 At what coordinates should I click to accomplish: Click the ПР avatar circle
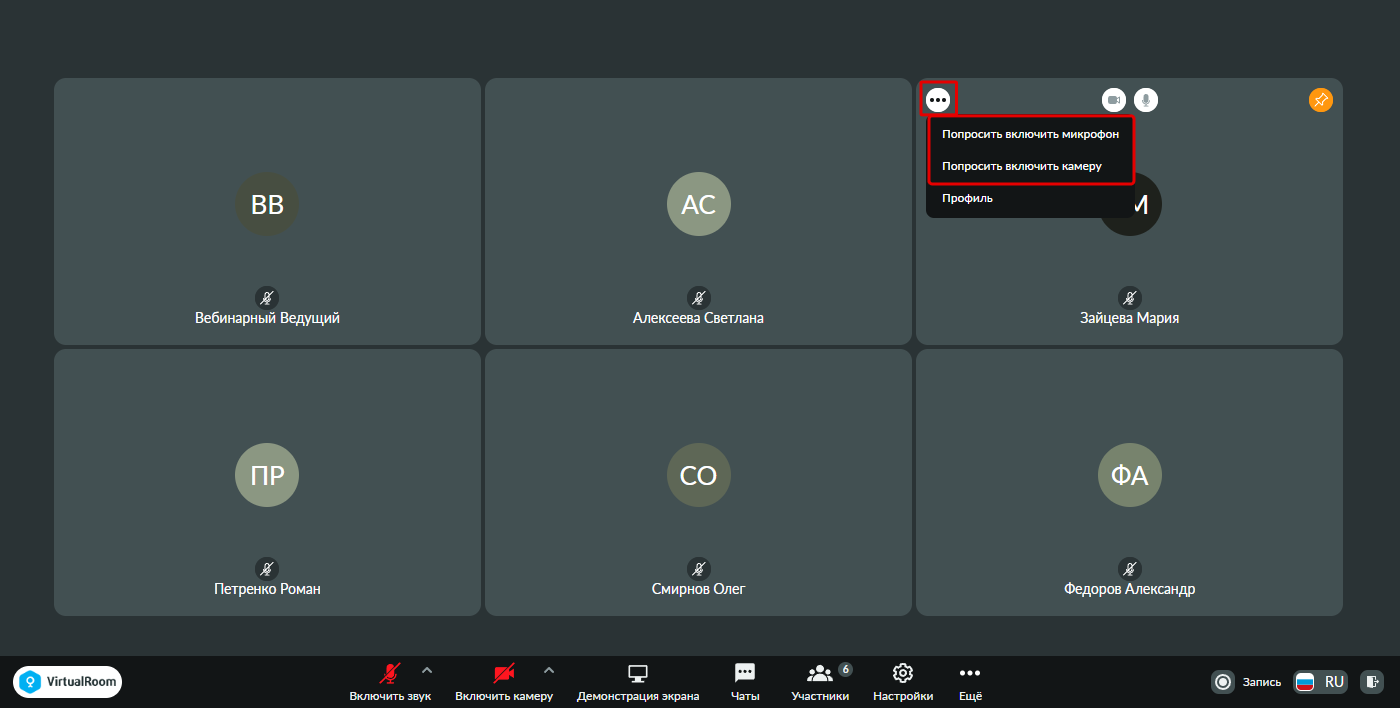click(267, 475)
